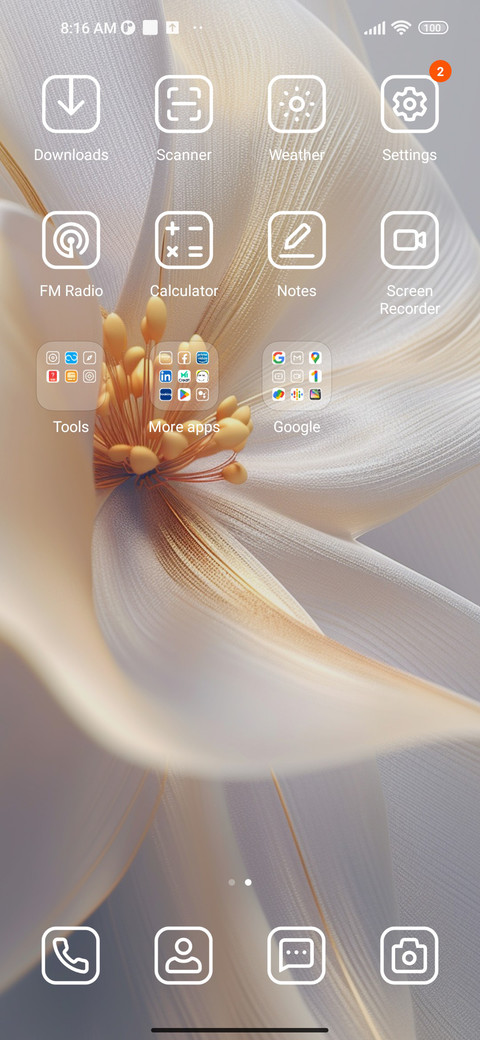This screenshot has width=480, height=1040.
Task: Open the Messages app in the dock
Action: (296, 956)
